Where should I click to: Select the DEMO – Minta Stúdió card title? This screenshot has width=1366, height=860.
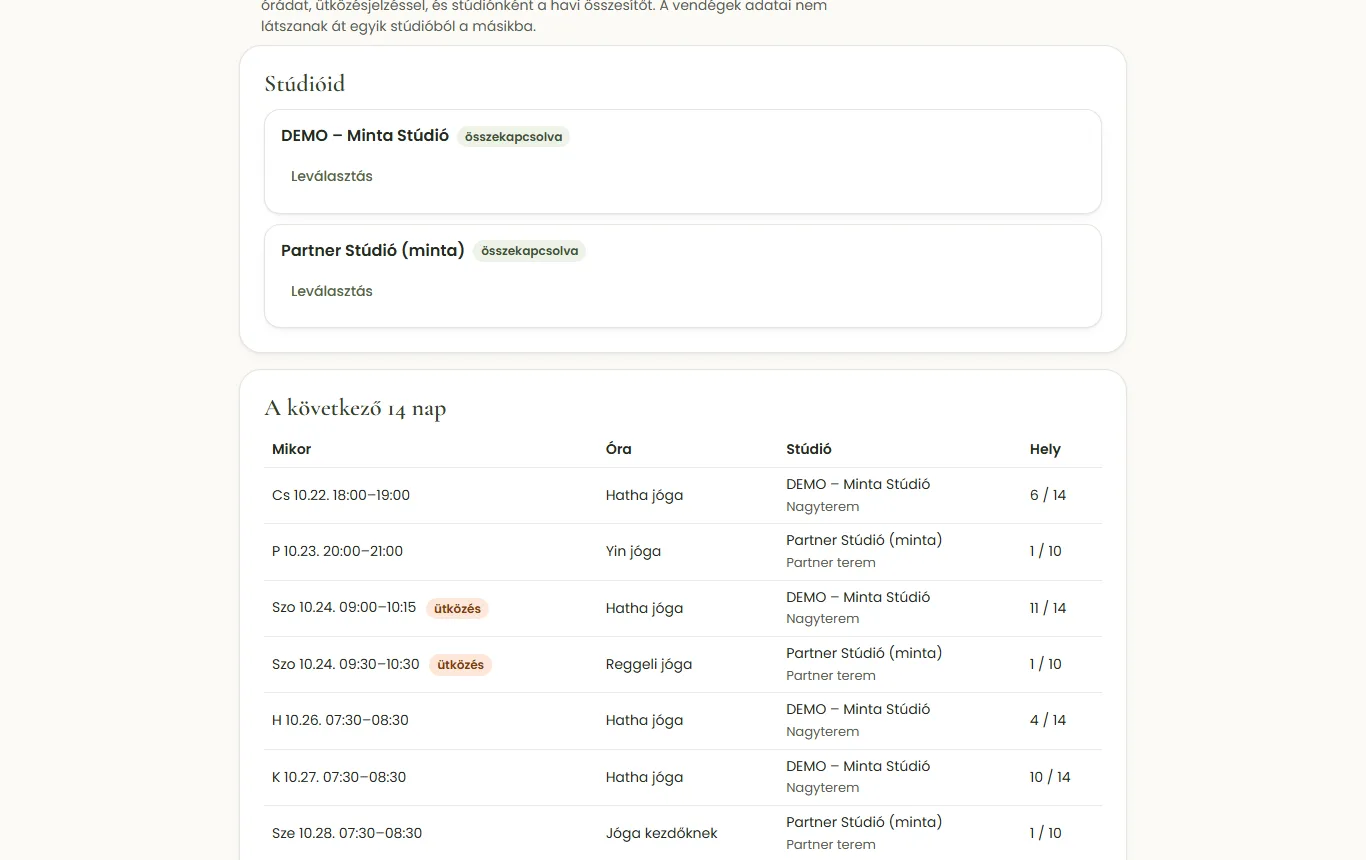[365, 136]
